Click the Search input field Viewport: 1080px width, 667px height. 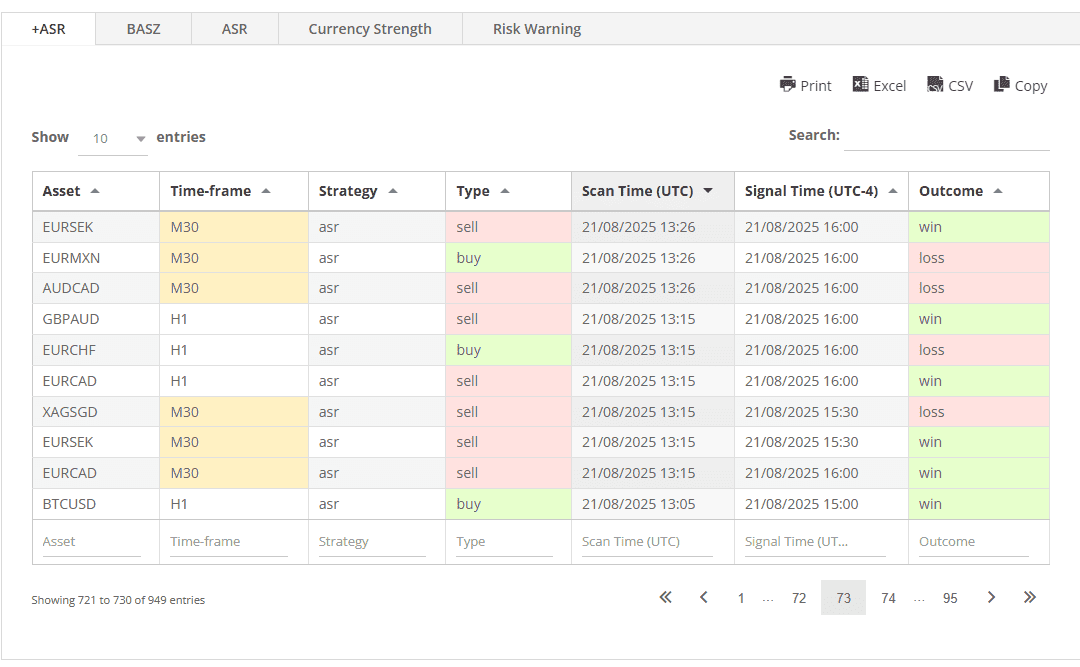tap(947, 137)
